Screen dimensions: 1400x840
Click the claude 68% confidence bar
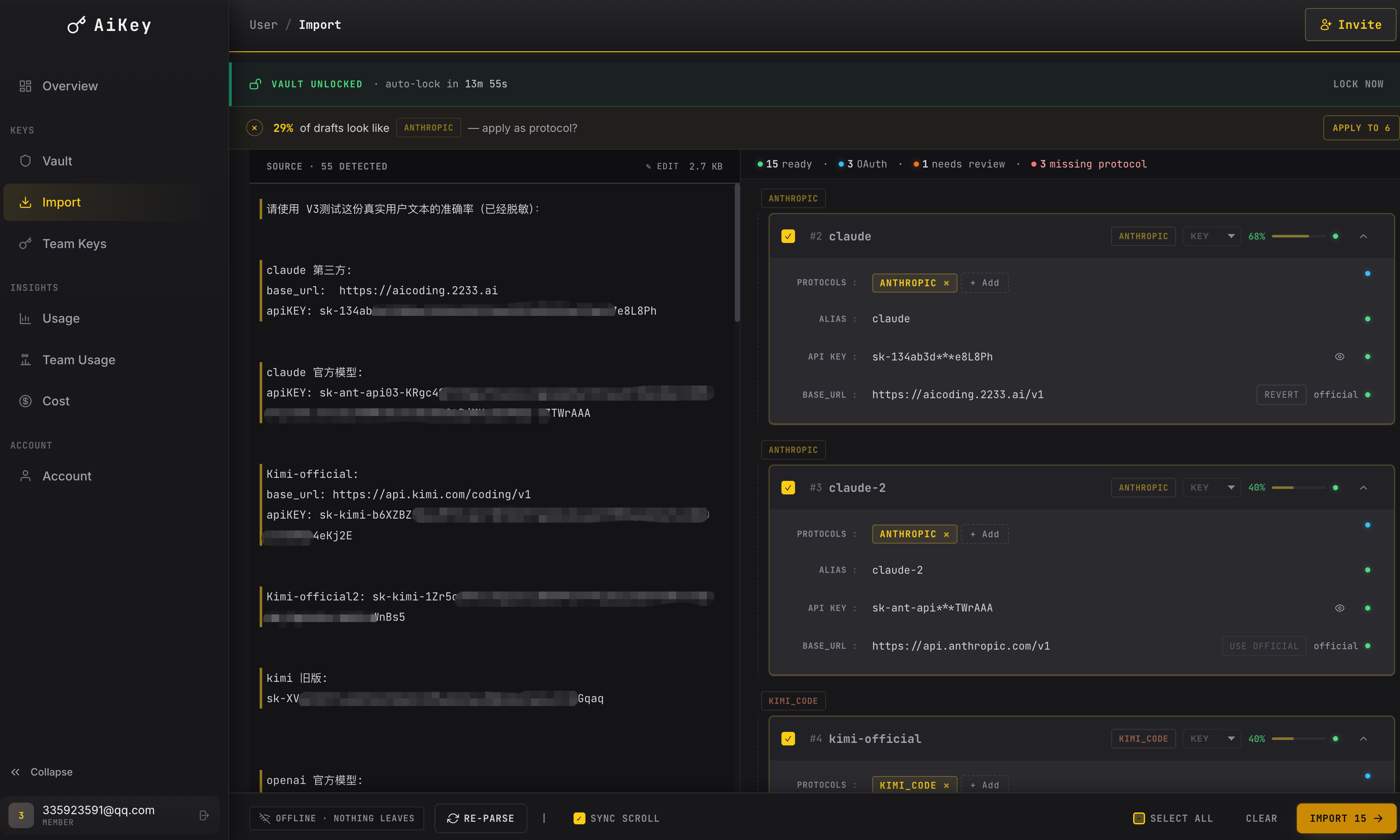click(1298, 236)
